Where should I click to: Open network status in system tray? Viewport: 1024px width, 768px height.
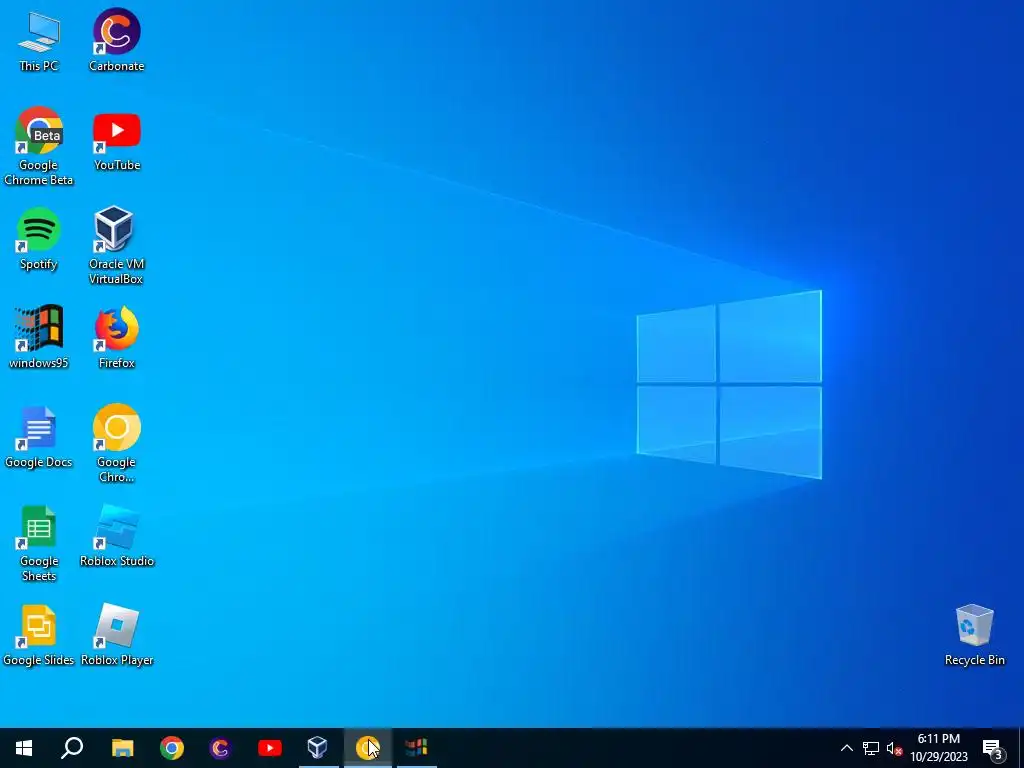[x=871, y=748]
